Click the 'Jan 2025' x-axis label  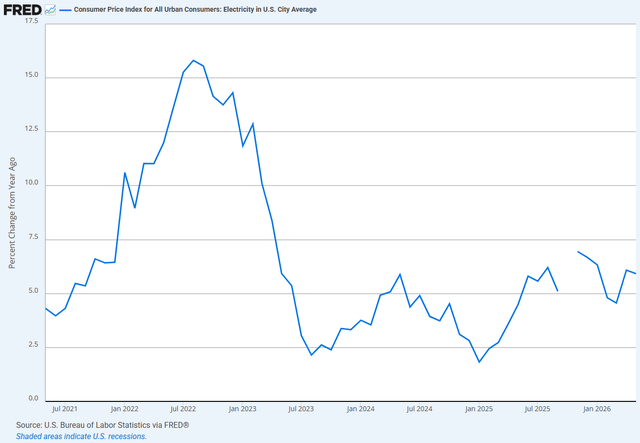point(479,409)
